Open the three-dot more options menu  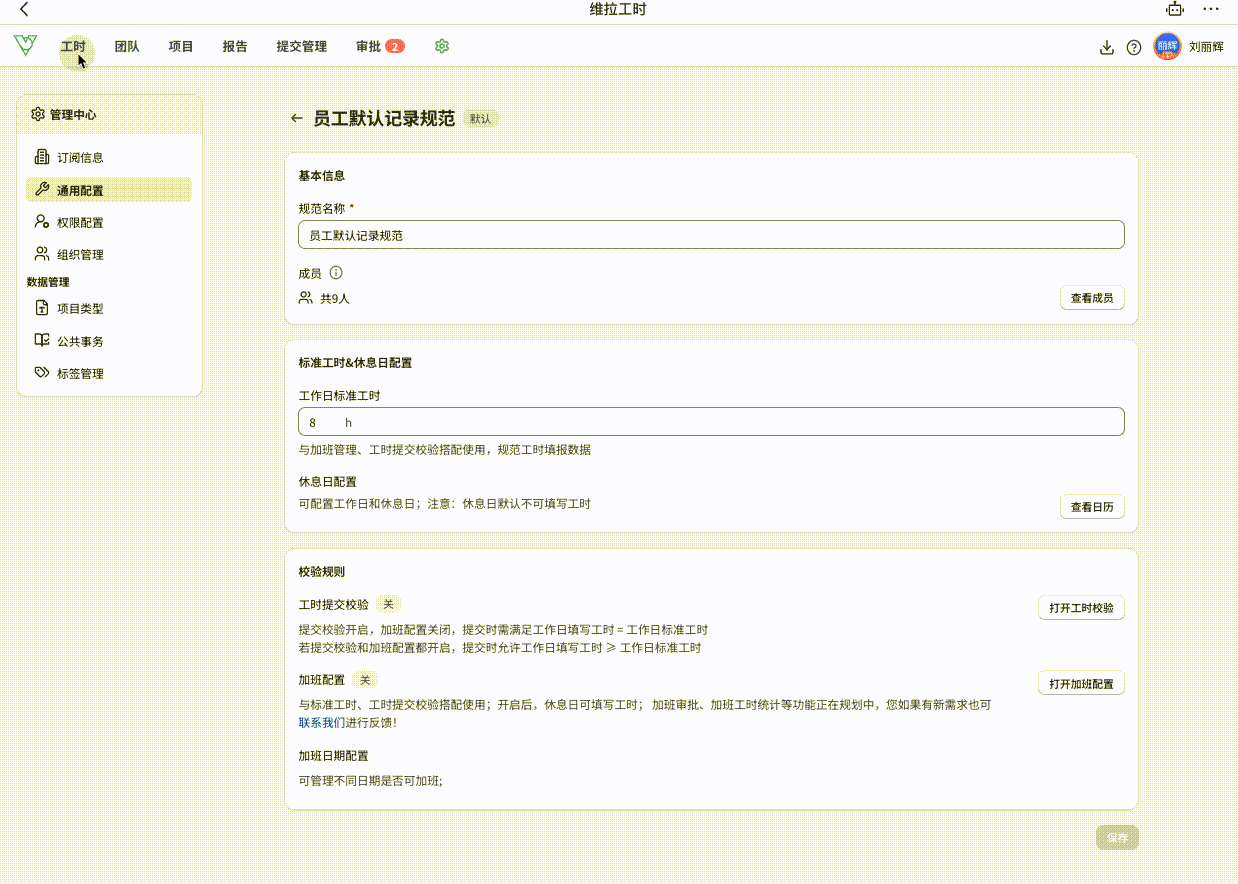click(1211, 9)
